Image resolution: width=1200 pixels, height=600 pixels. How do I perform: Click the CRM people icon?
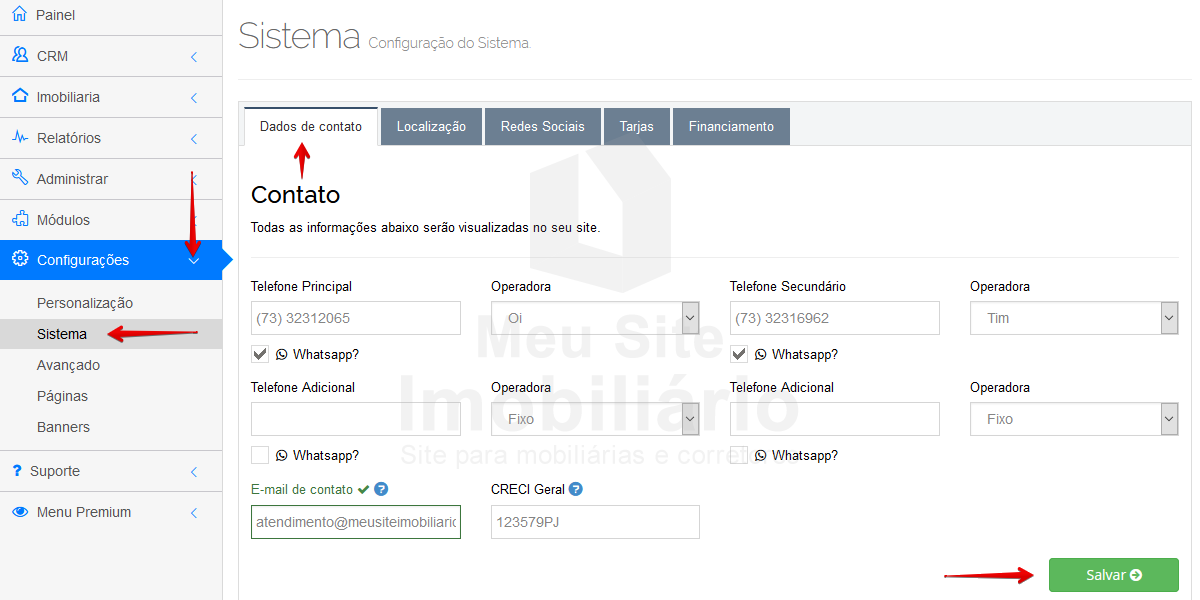click(19, 55)
